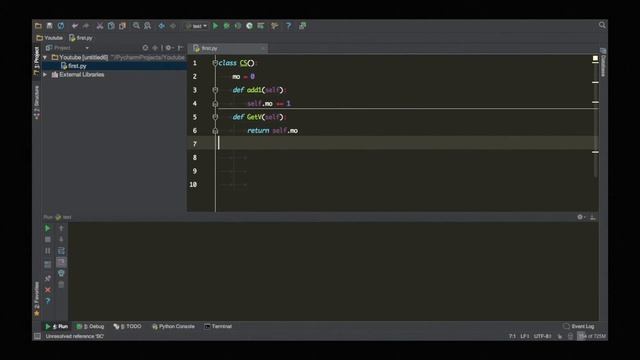The image size is (640, 360).
Task: Collapse the Youtube project folder
Action: tap(45, 58)
